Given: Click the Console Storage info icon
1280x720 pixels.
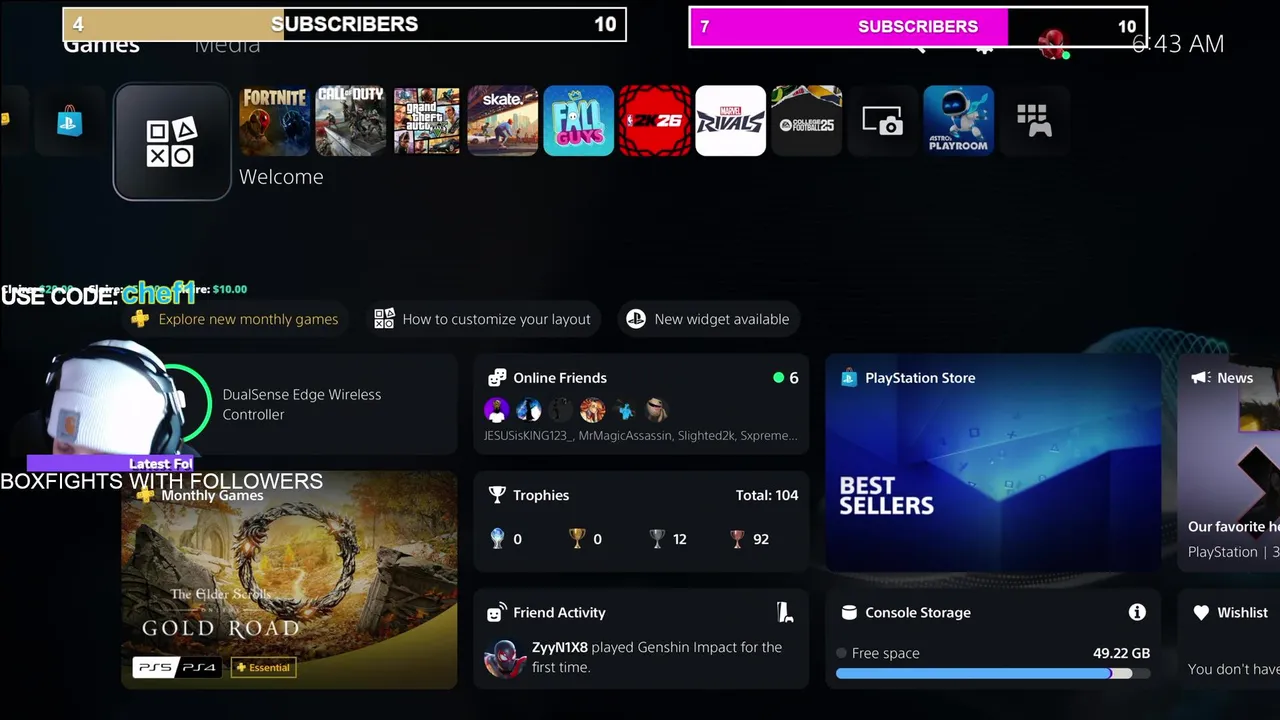Looking at the screenshot, I should pos(1137,612).
